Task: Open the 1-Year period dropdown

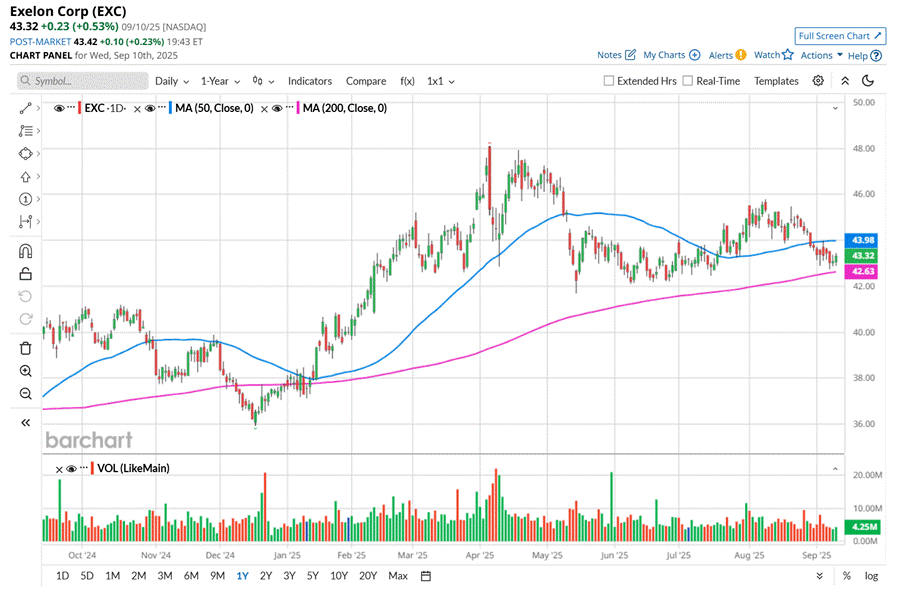Action: pos(220,81)
